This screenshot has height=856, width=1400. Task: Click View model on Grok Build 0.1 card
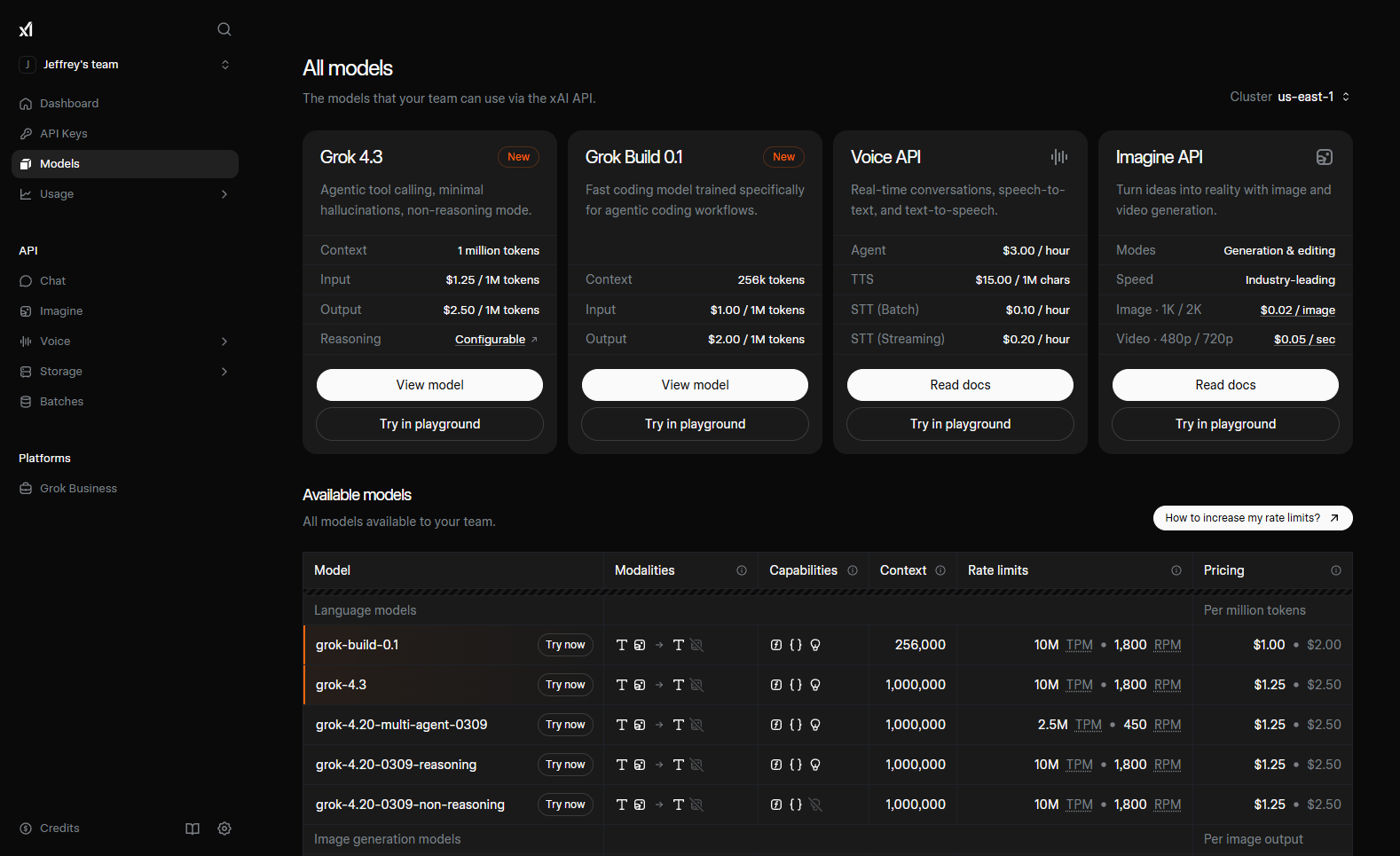tap(695, 385)
